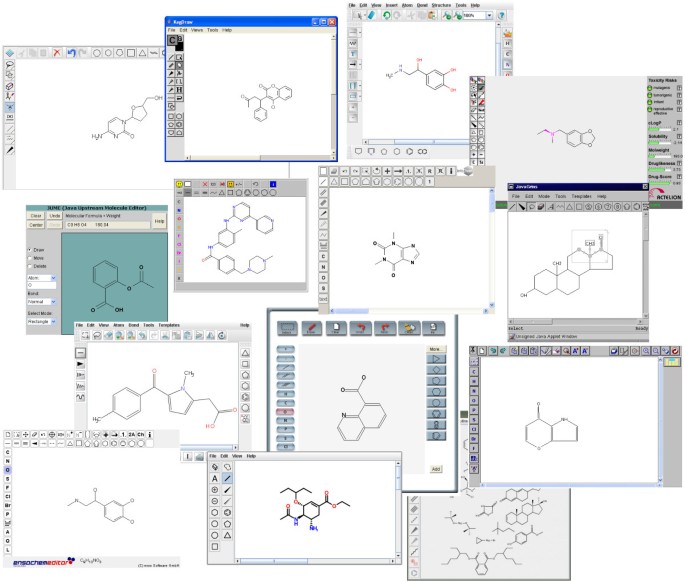Open Structure menu in Marvin window
The image size is (685, 582).
(x=441, y=5)
